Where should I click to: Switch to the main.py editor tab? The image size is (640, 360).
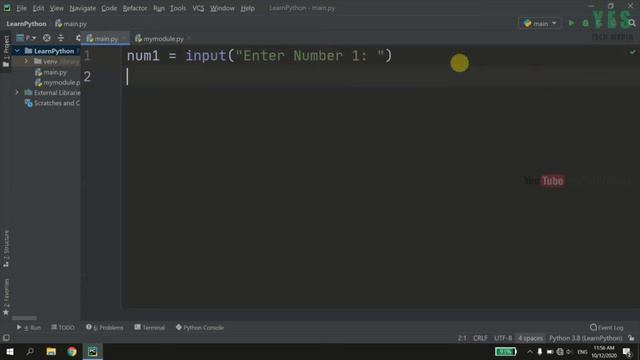pos(106,39)
